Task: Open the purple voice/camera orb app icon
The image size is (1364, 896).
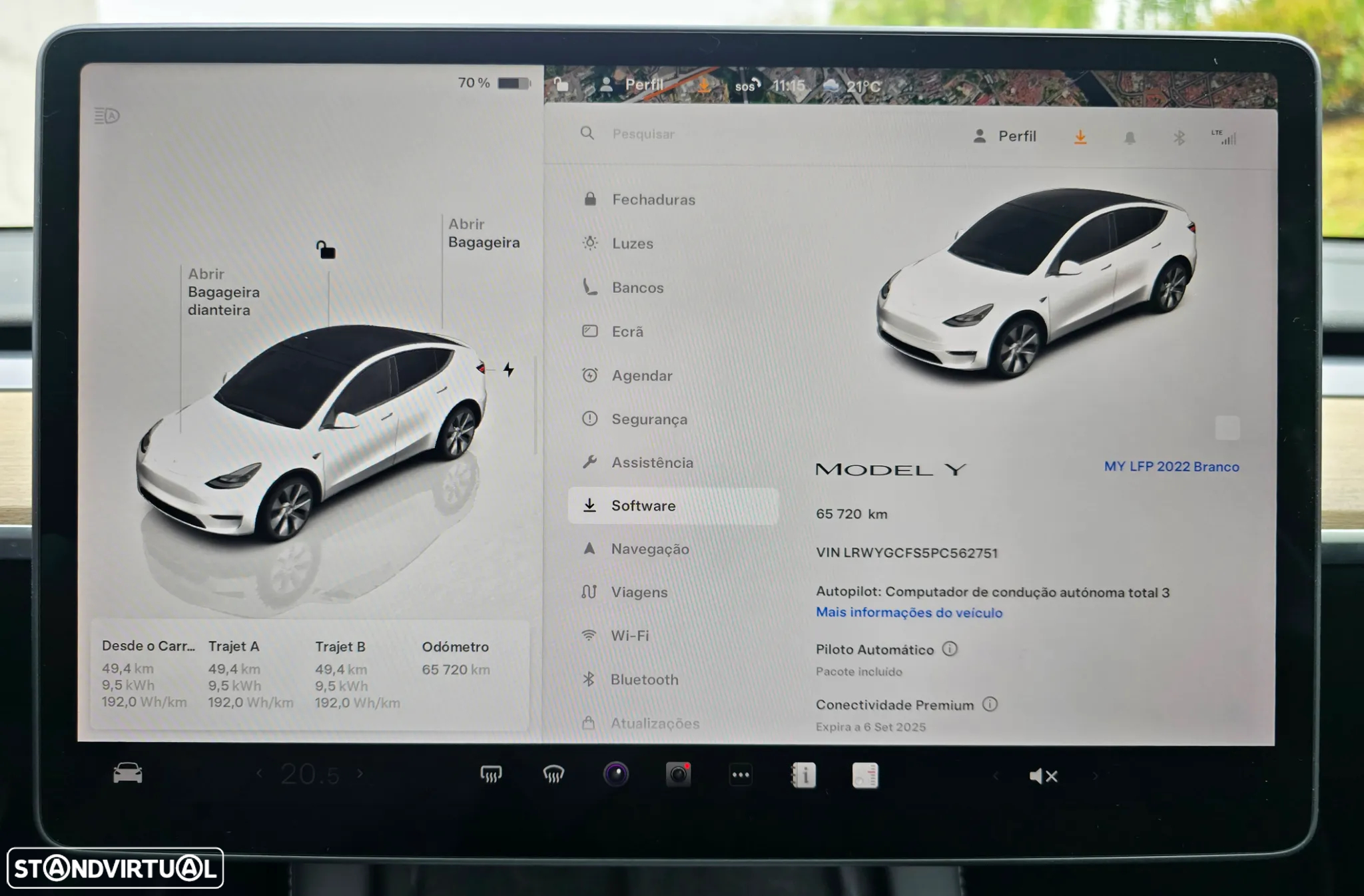Action: [x=616, y=774]
